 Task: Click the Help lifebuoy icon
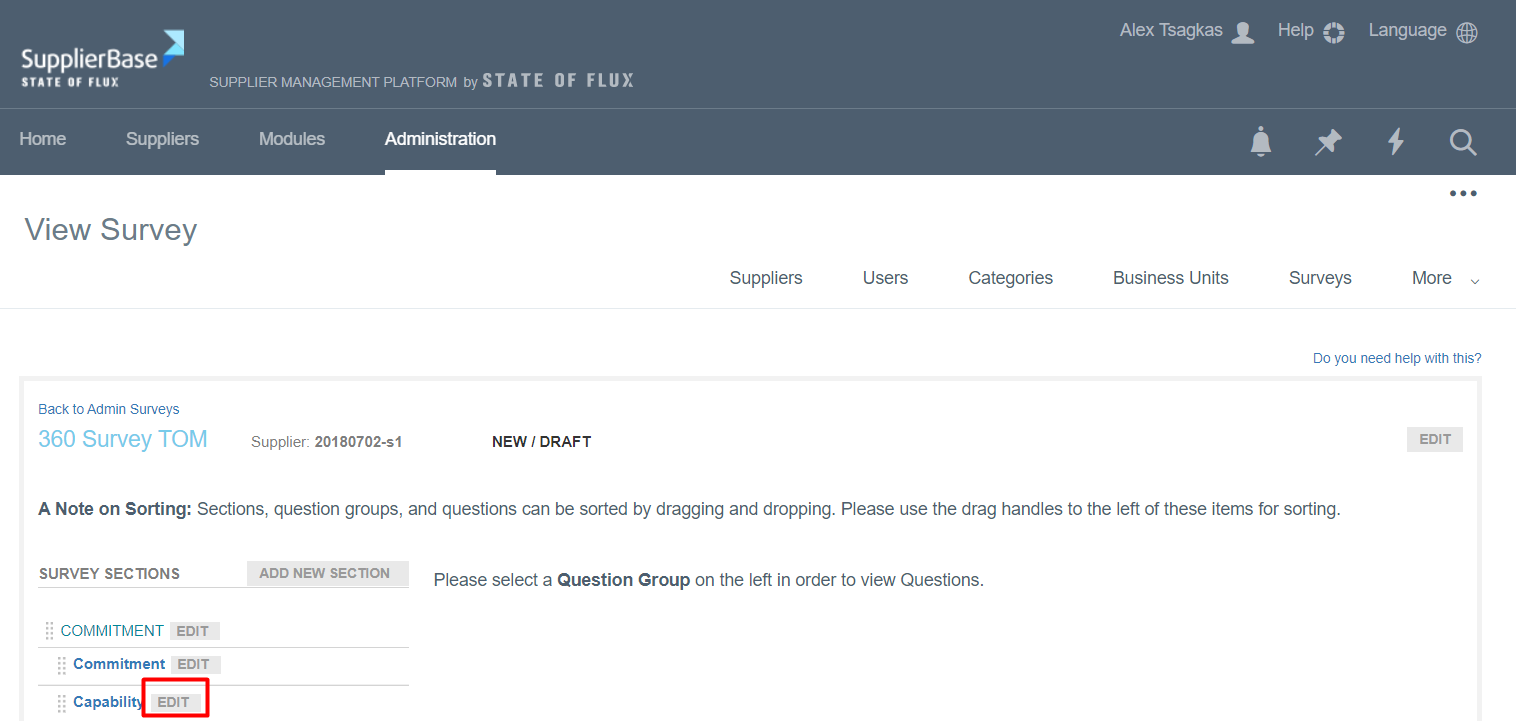[1333, 32]
